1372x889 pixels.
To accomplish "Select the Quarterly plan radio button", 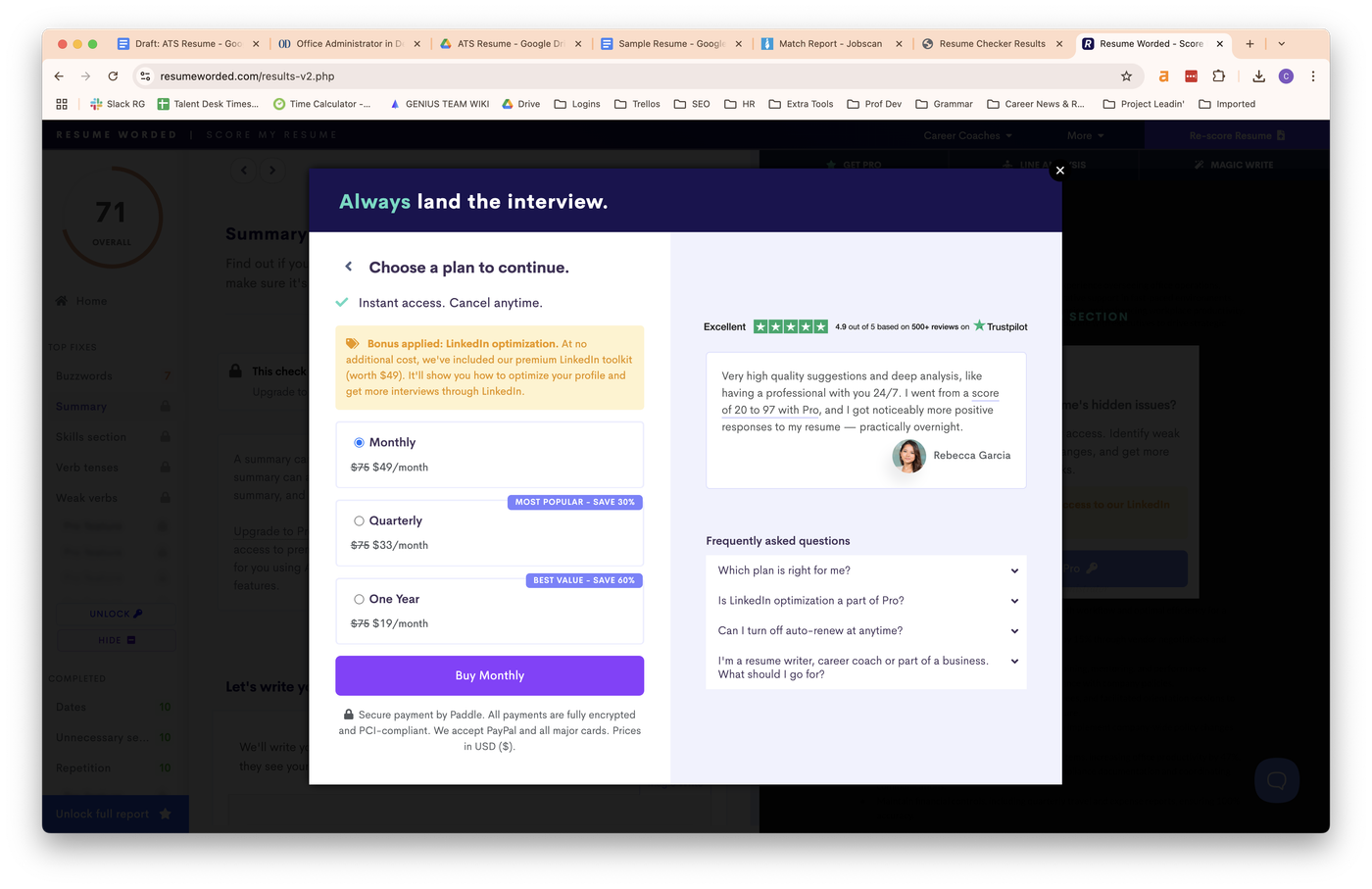I will (x=359, y=521).
